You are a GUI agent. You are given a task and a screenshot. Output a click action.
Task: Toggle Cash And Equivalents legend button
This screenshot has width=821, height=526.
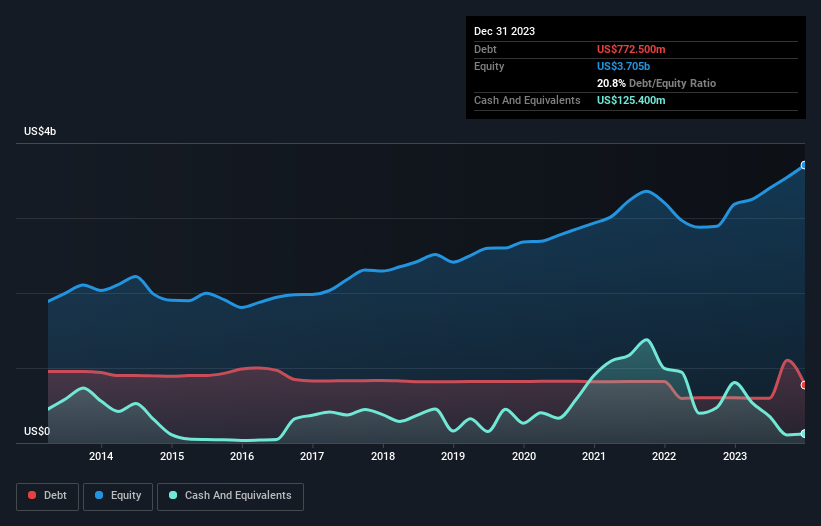pos(230,496)
